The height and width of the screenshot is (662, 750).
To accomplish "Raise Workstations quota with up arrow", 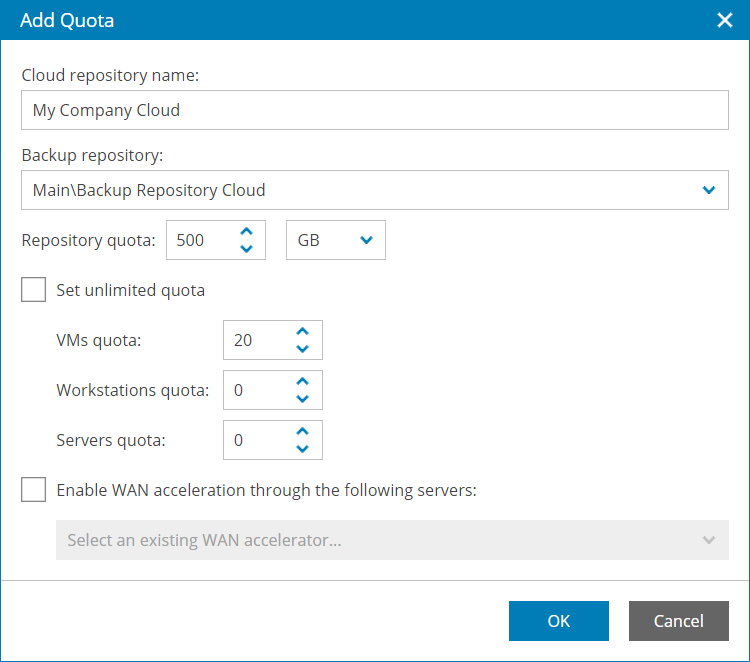I will pos(302,382).
